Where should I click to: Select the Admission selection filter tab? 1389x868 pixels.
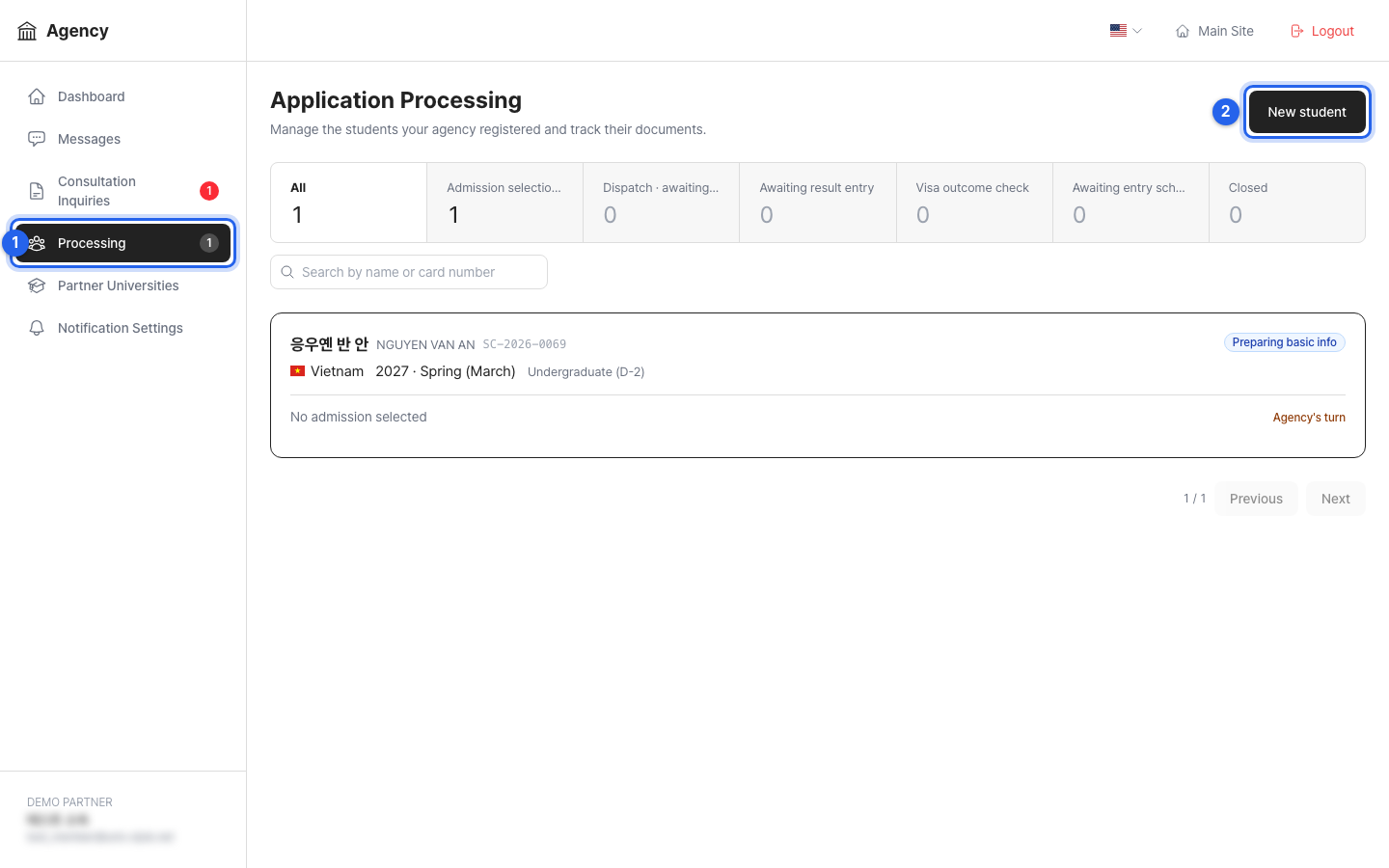click(x=505, y=203)
